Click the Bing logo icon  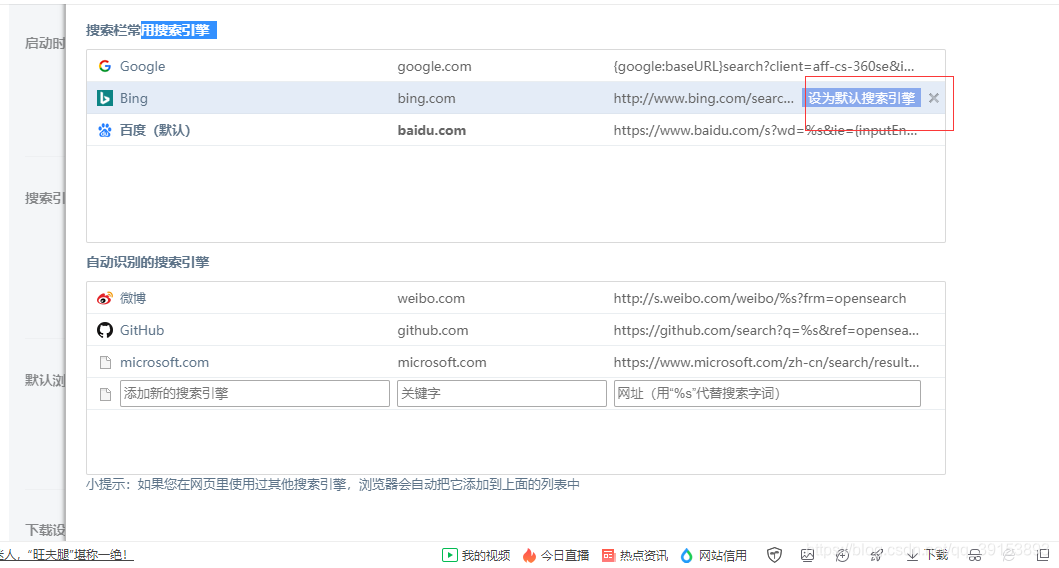click(x=105, y=99)
